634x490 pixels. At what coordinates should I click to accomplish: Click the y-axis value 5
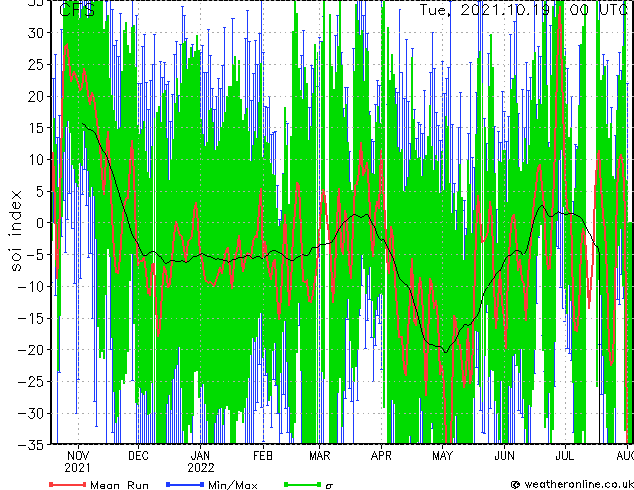coord(40,191)
